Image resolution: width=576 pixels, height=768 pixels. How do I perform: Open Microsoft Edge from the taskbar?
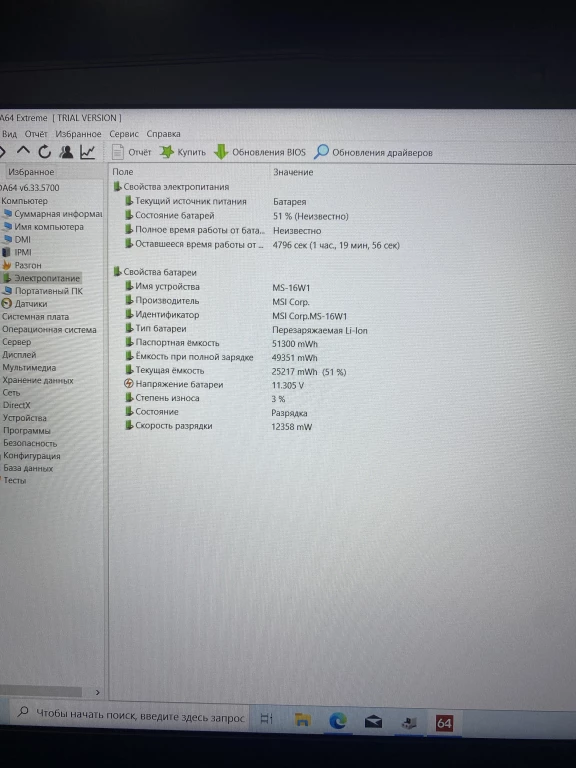click(338, 720)
